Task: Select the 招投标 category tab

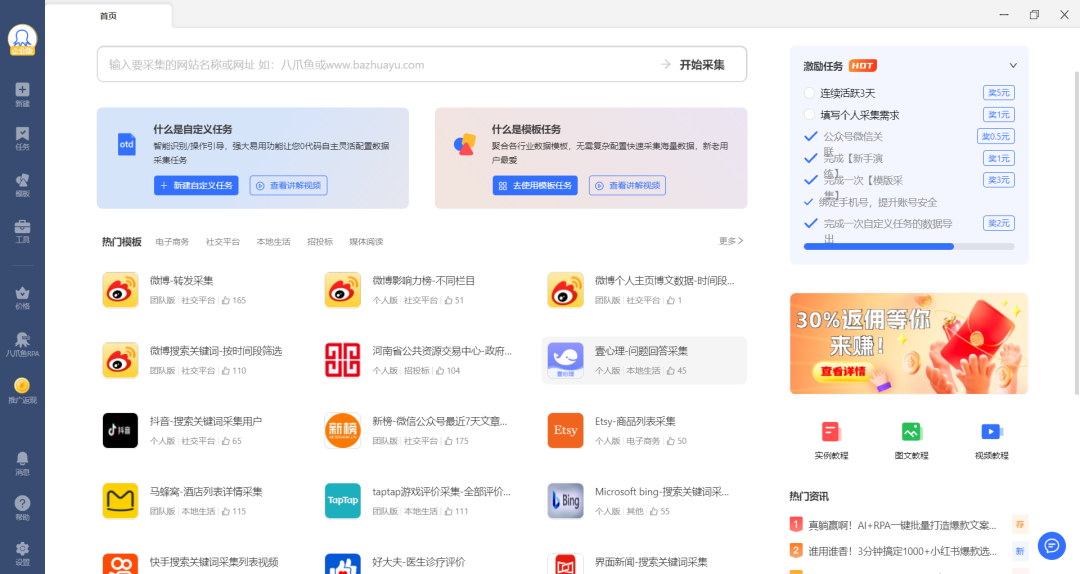Action: tap(320, 242)
